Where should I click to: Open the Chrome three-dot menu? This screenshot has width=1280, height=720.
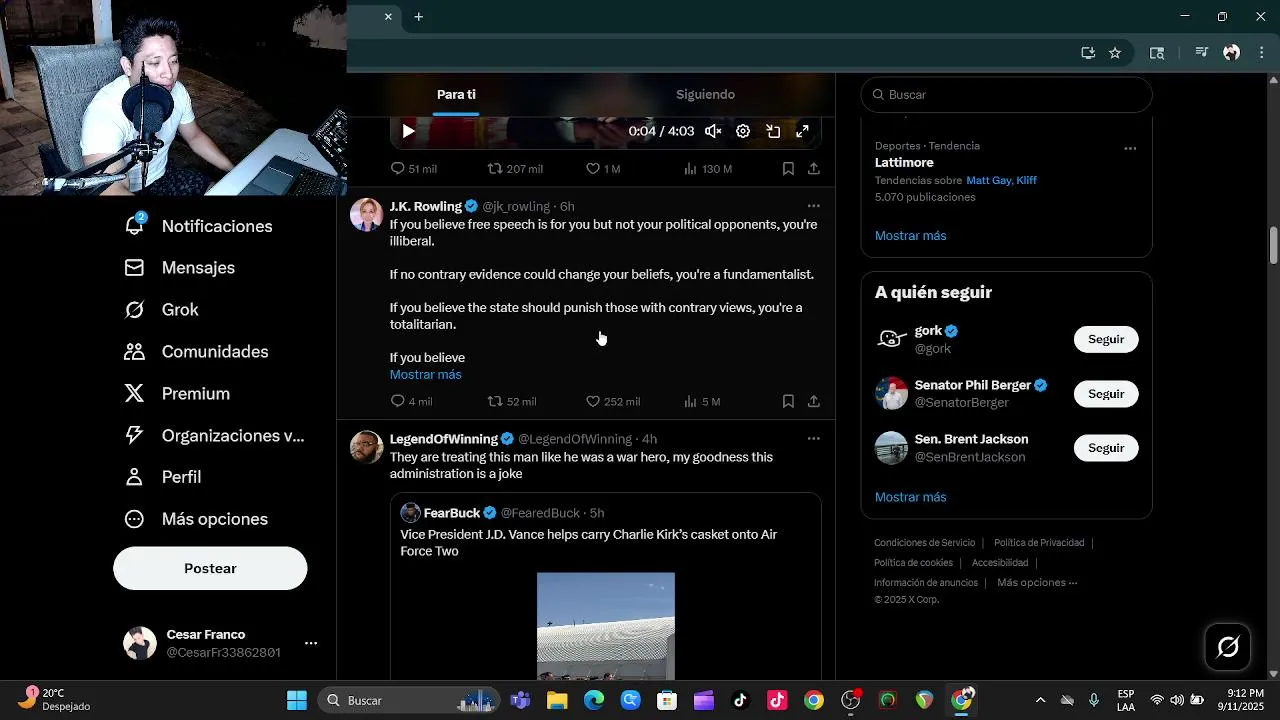pyautogui.click(x=1260, y=53)
